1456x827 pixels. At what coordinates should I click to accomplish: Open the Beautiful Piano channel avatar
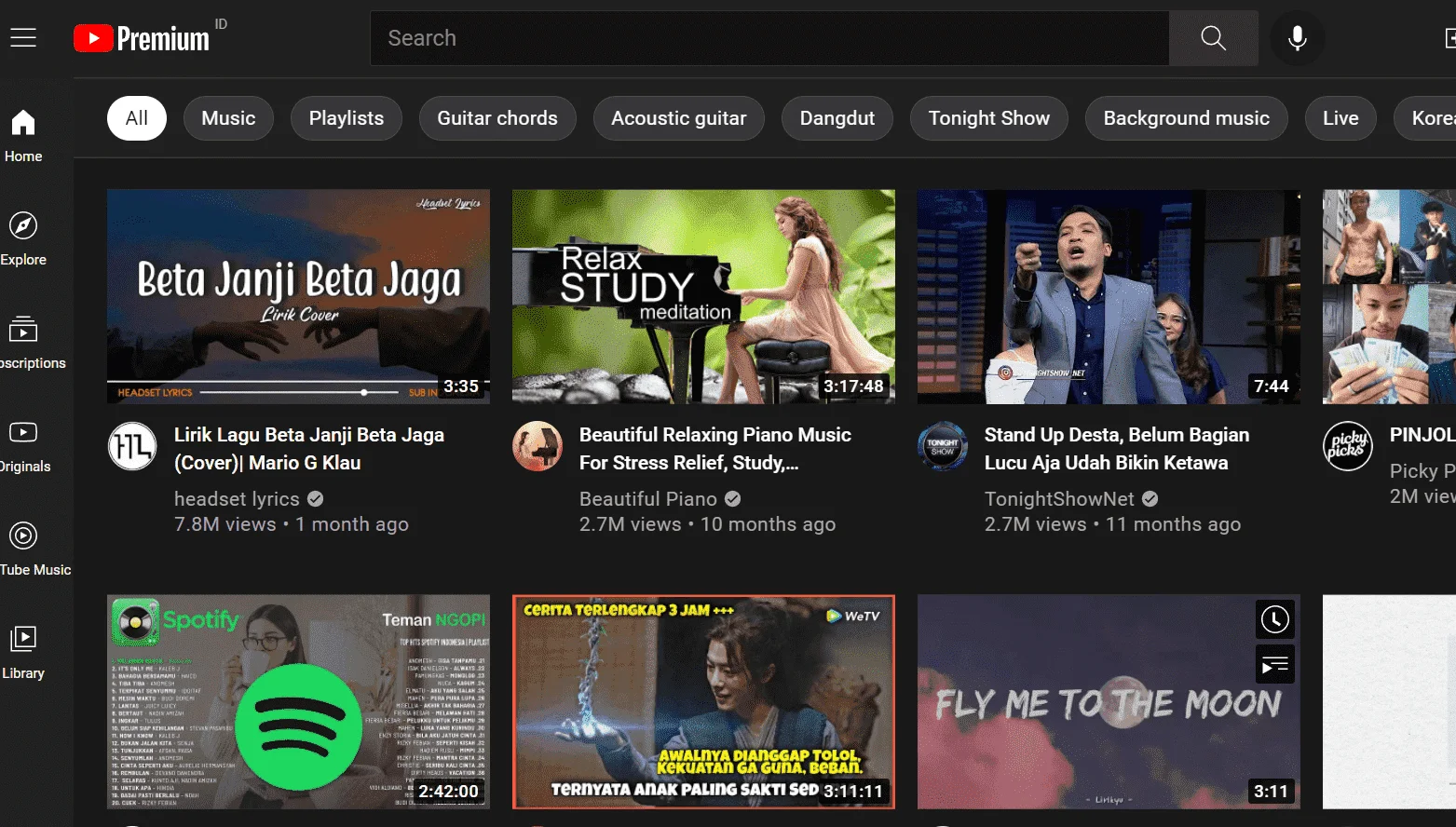(537, 446)
